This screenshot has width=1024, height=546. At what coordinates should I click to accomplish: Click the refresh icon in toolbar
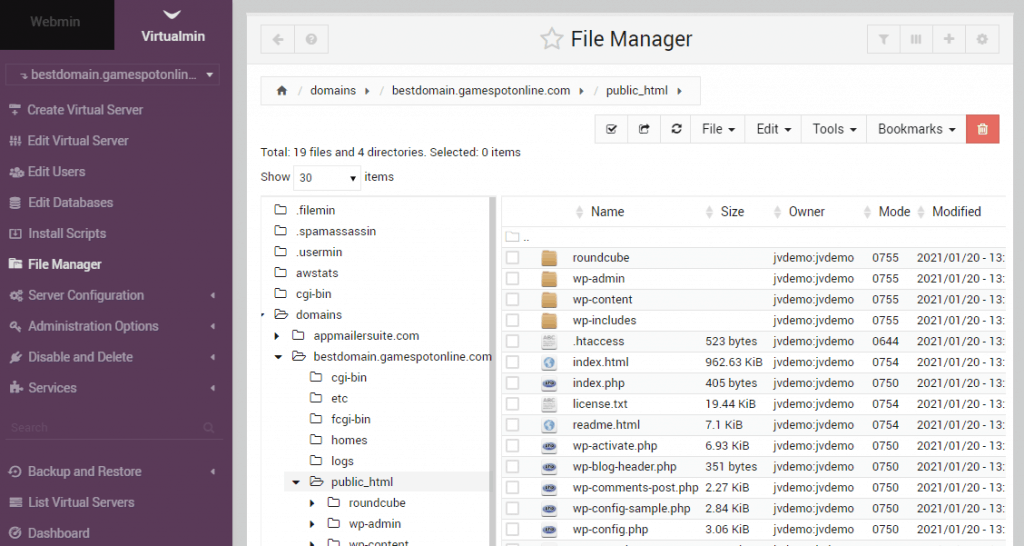point(677,129)
